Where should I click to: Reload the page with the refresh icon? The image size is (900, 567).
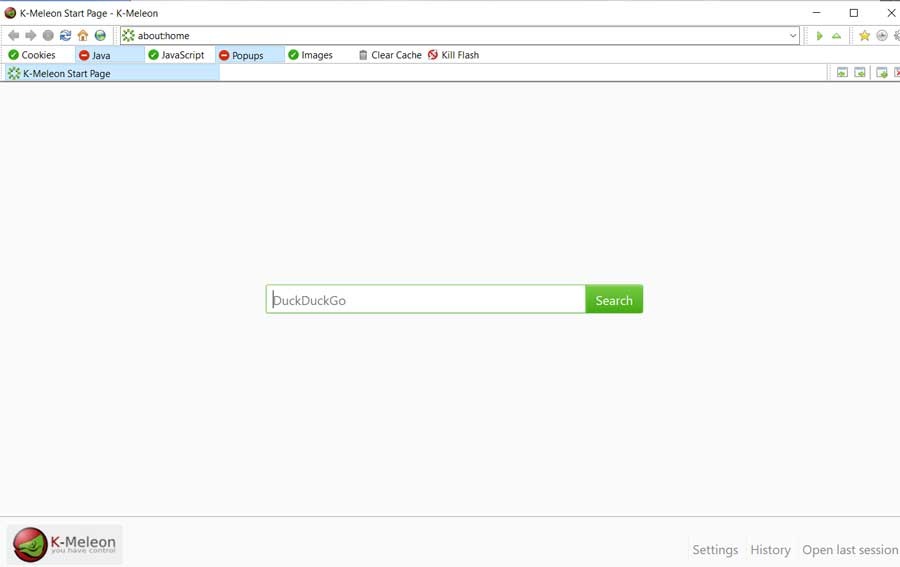coord(65,36)
